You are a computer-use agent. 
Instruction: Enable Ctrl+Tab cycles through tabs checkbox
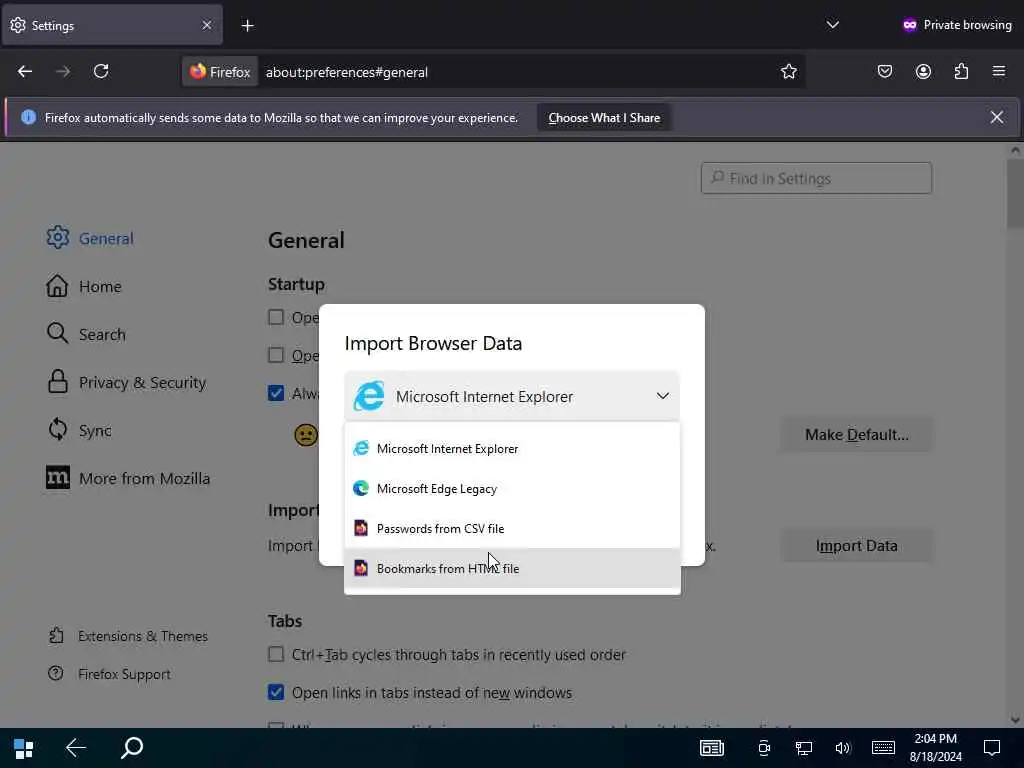click(276, 654)
